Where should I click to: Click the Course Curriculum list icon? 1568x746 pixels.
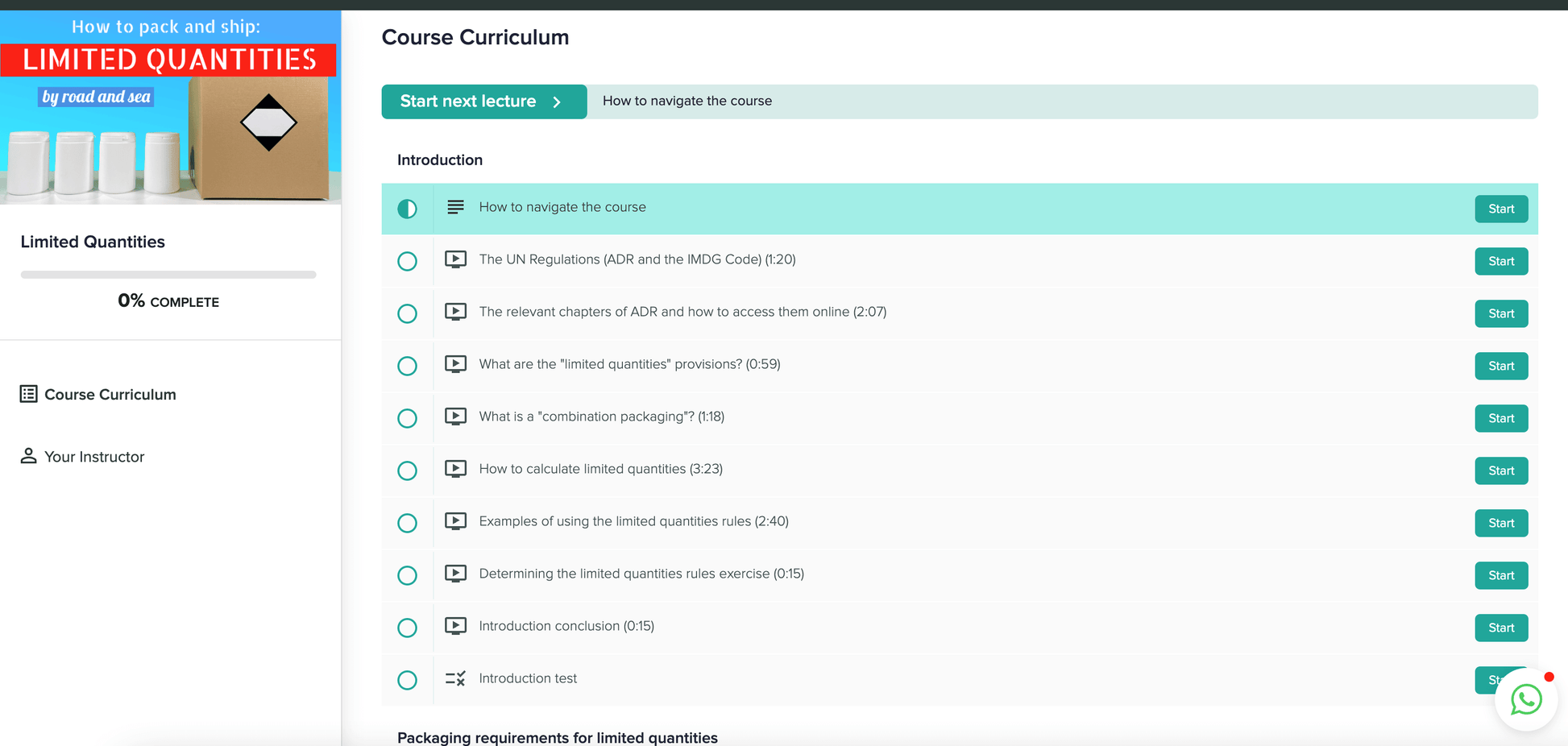tap(29, 394)
